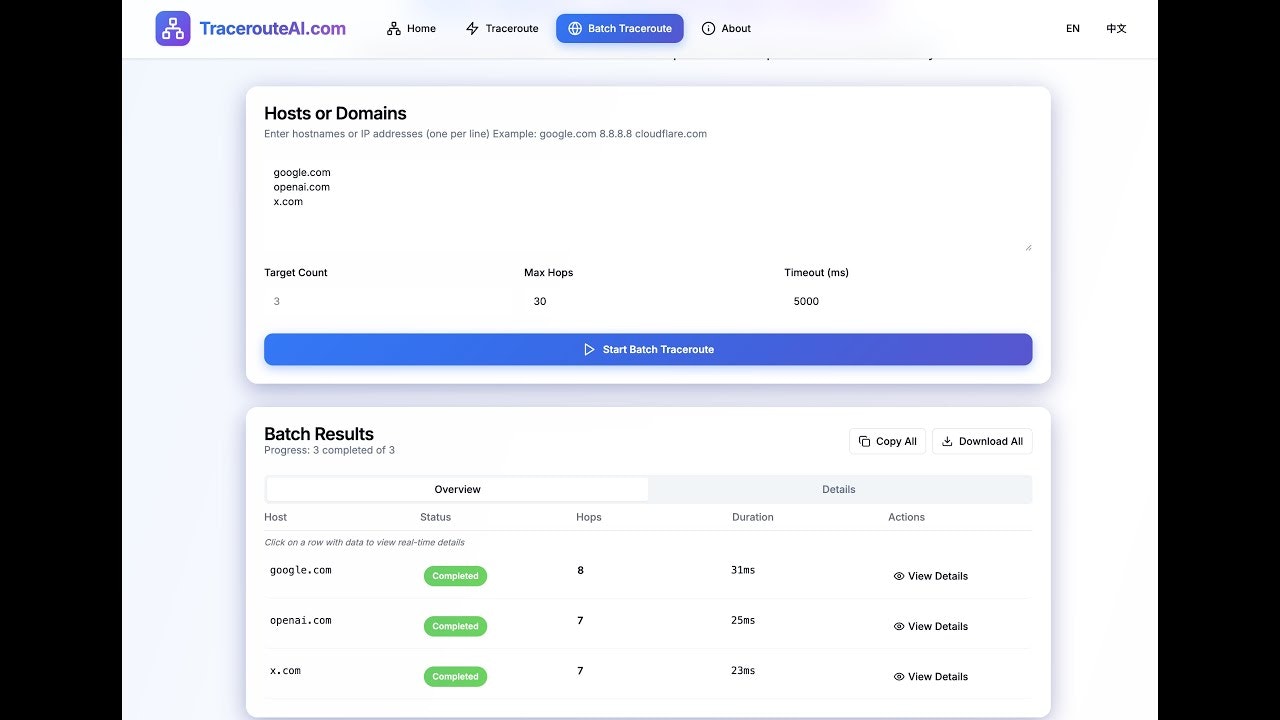This screenshot has width=1280, height=720.
Task: Click the Batch Results heading
Action: point(319,434)
